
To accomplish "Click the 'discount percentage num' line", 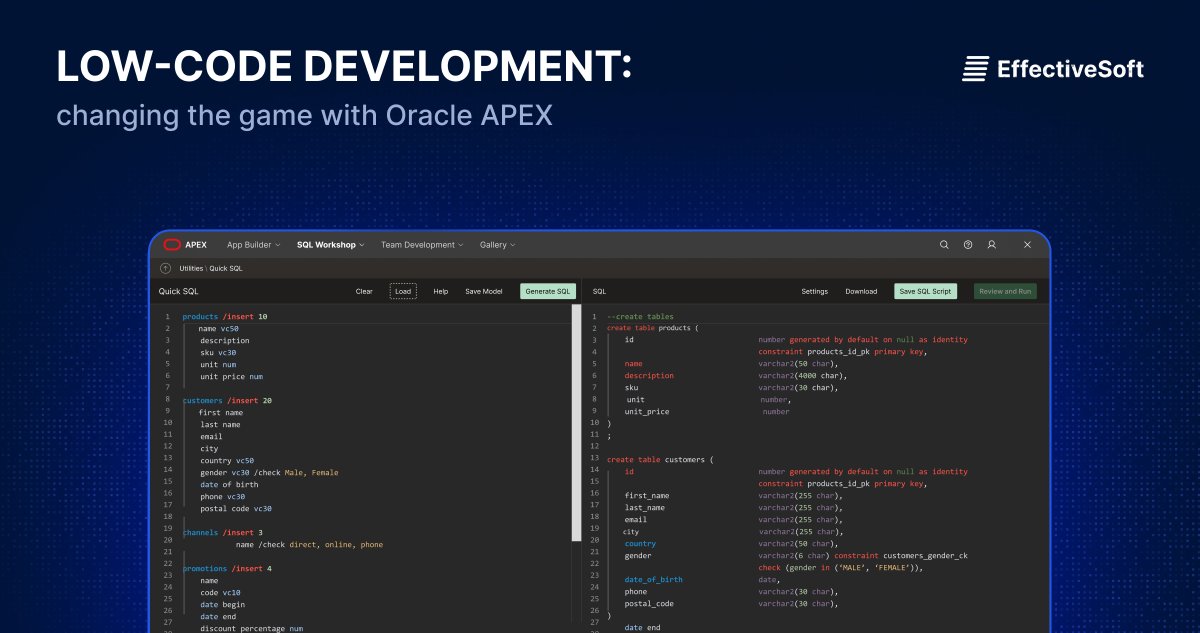I will [x=251, y=628].
